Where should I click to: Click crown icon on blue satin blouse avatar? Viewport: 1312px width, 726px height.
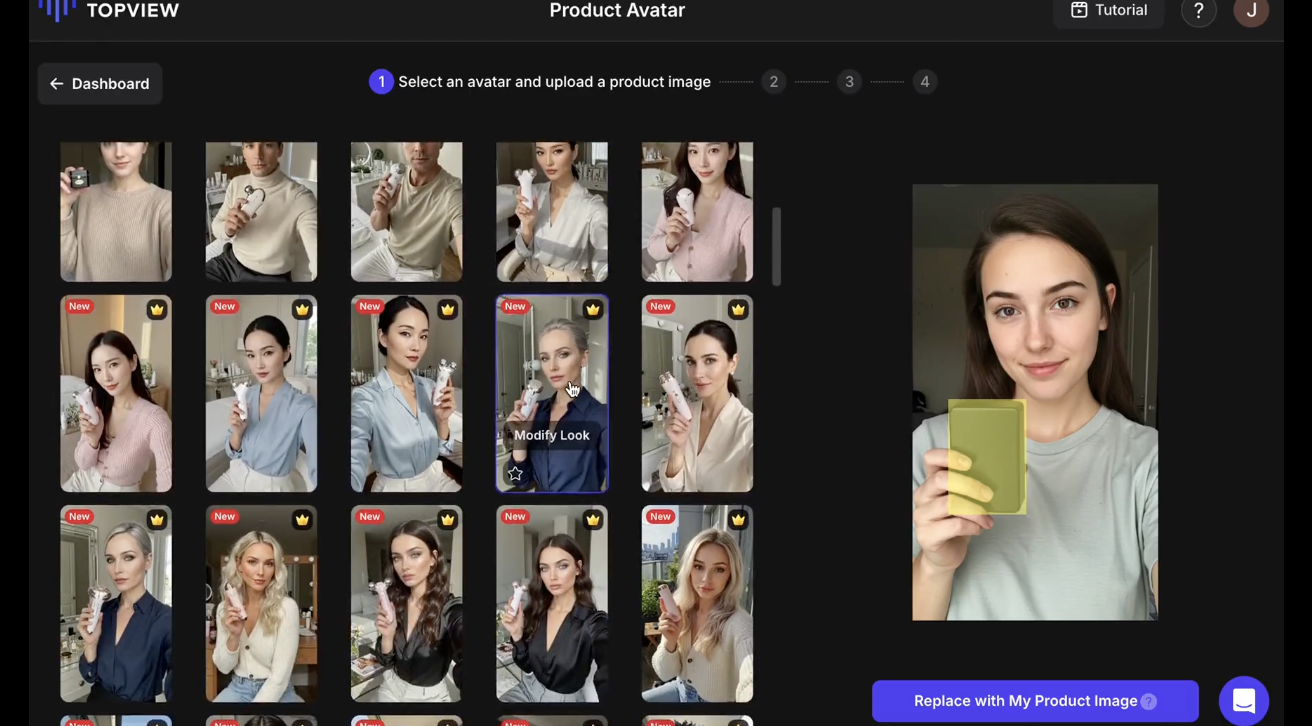click(448, 310)
